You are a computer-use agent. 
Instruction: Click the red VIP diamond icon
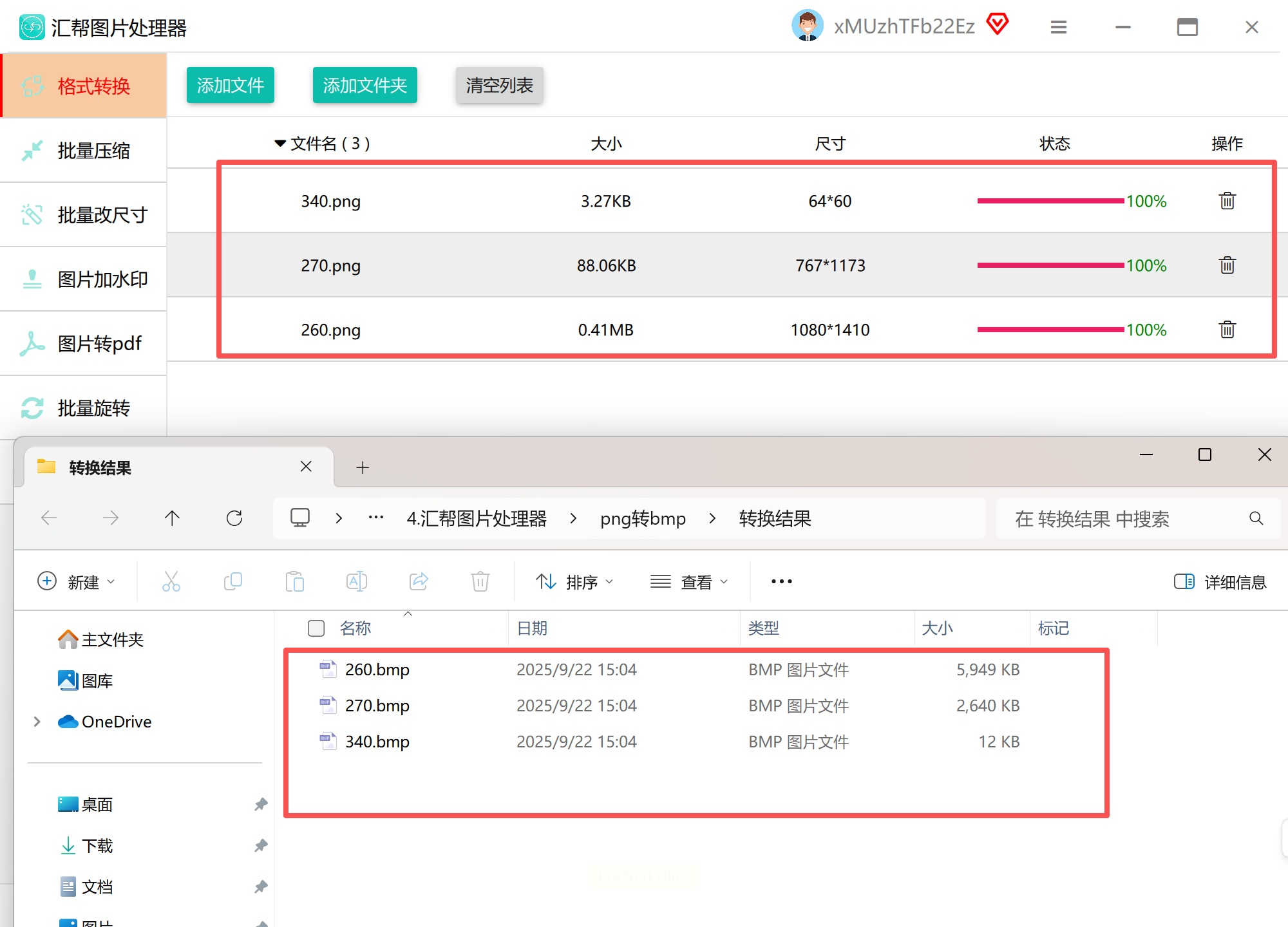pyautogui.click(x=998, y=24)
